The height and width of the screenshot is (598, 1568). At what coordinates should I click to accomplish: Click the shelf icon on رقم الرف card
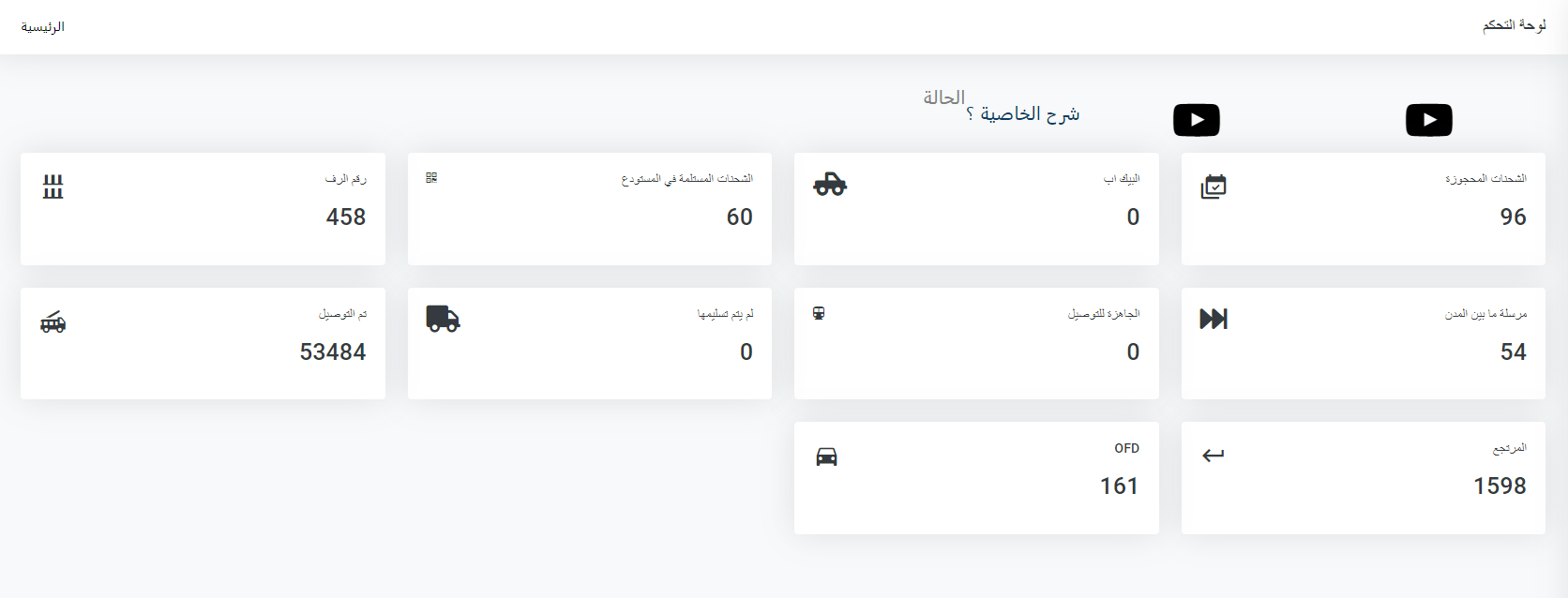(x=53, y=187)
